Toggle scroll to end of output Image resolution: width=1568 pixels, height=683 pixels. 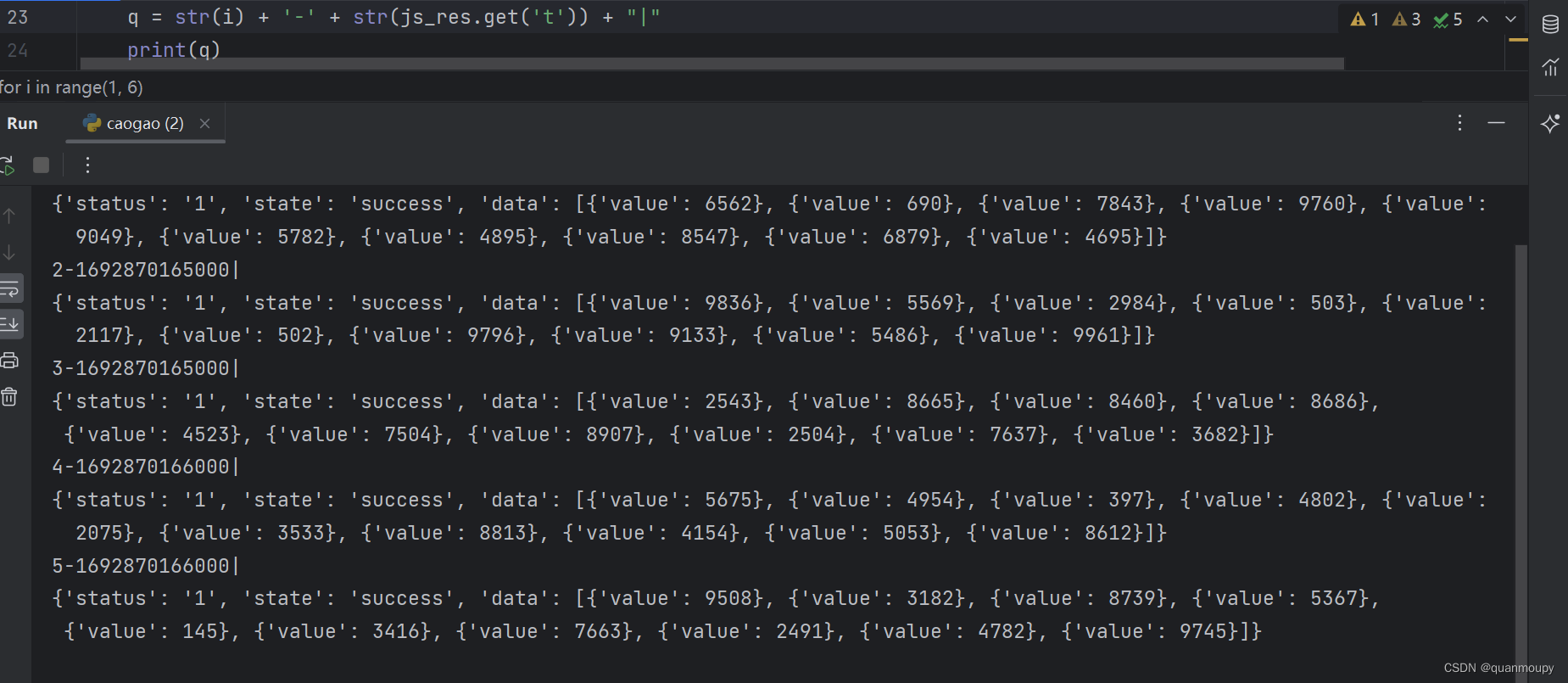coord(10,323)
